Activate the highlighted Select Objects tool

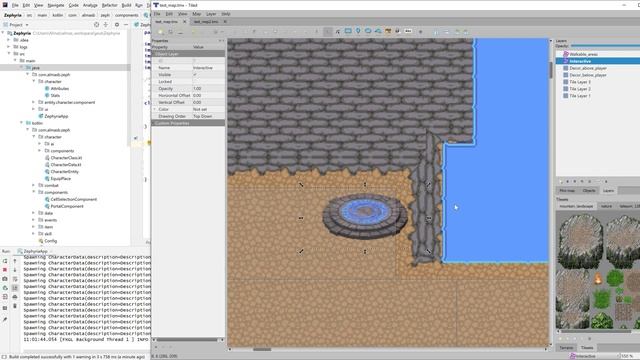(328, 31)
